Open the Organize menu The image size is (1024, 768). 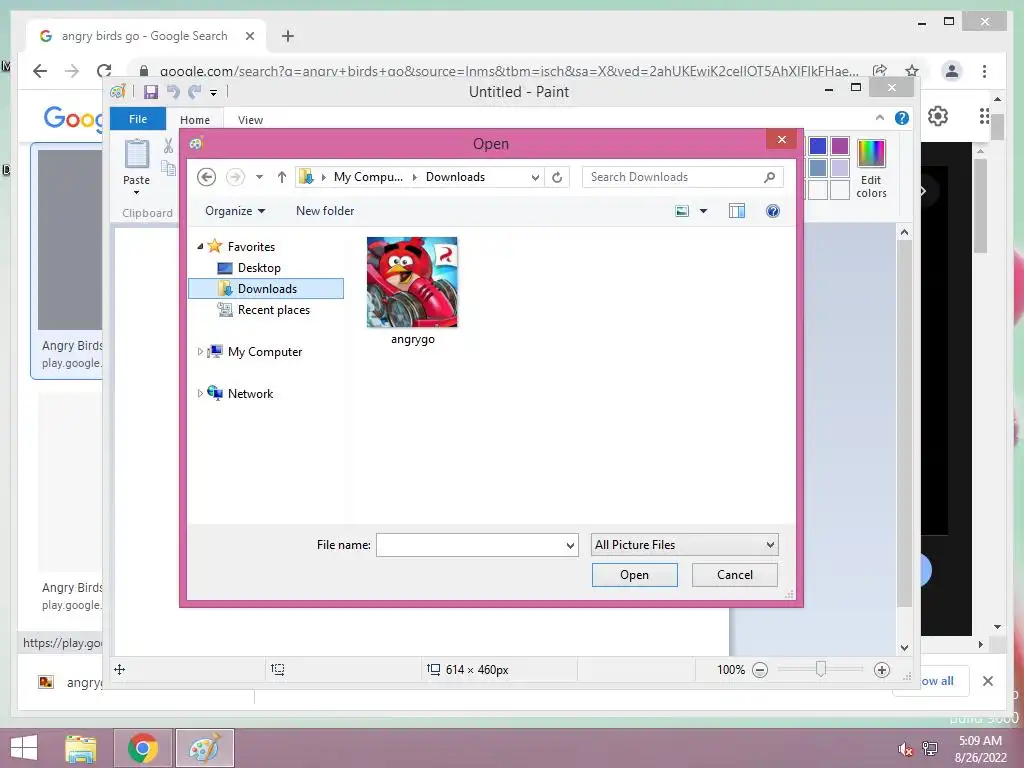point(234,211)
